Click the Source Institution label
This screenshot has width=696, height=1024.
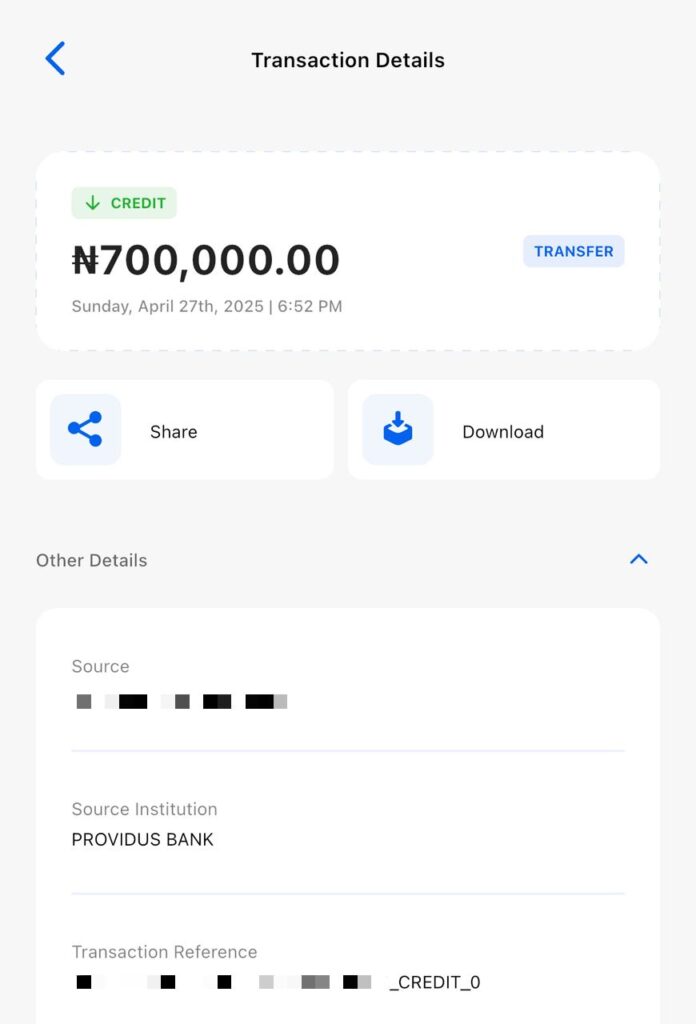click(x=144, y=809)
